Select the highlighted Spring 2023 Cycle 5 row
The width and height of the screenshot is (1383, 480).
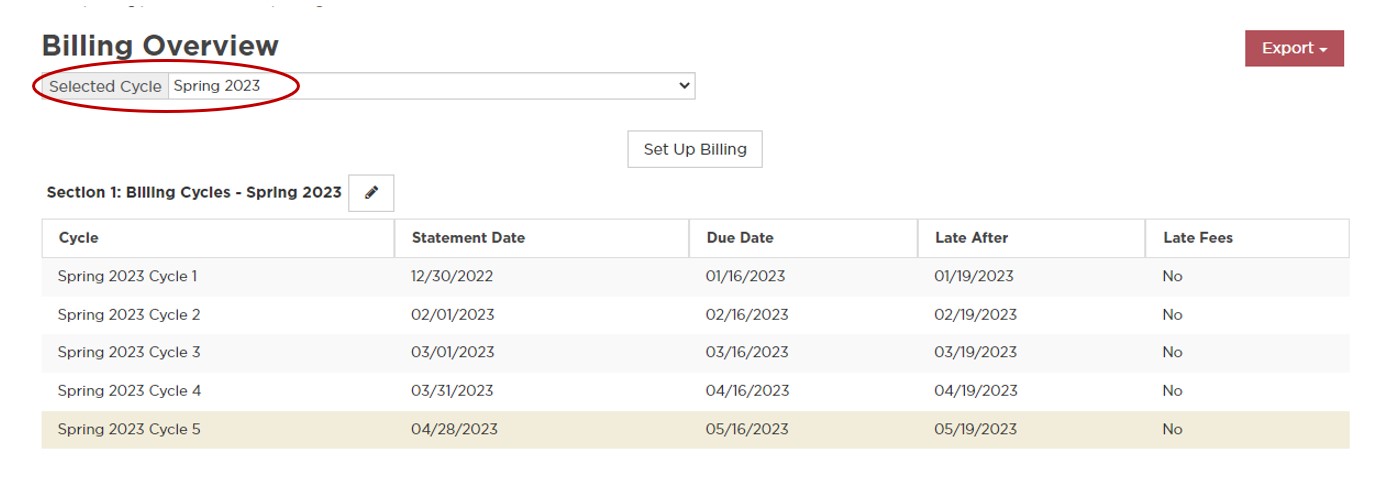(129, 430)
